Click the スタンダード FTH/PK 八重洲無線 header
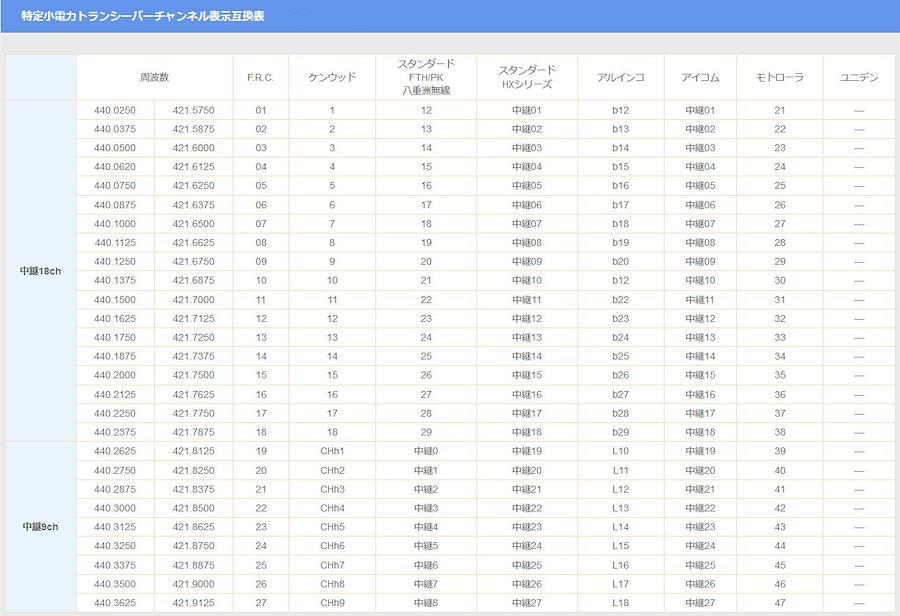Image resolution: width=900 pixels, height=616 pixels. 426,77
